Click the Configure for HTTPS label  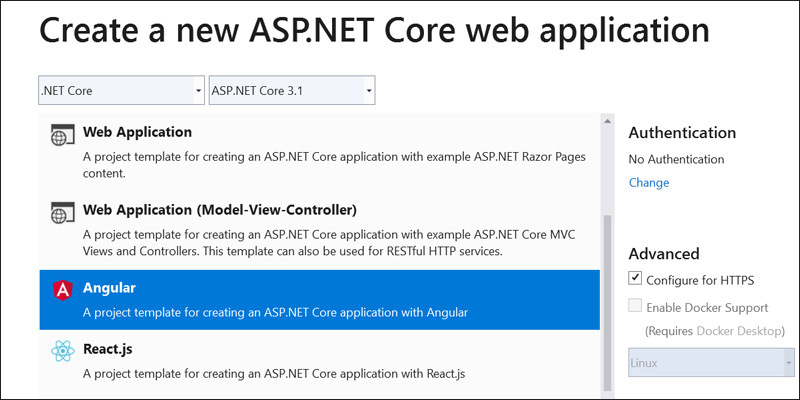(x=700, y=280)
